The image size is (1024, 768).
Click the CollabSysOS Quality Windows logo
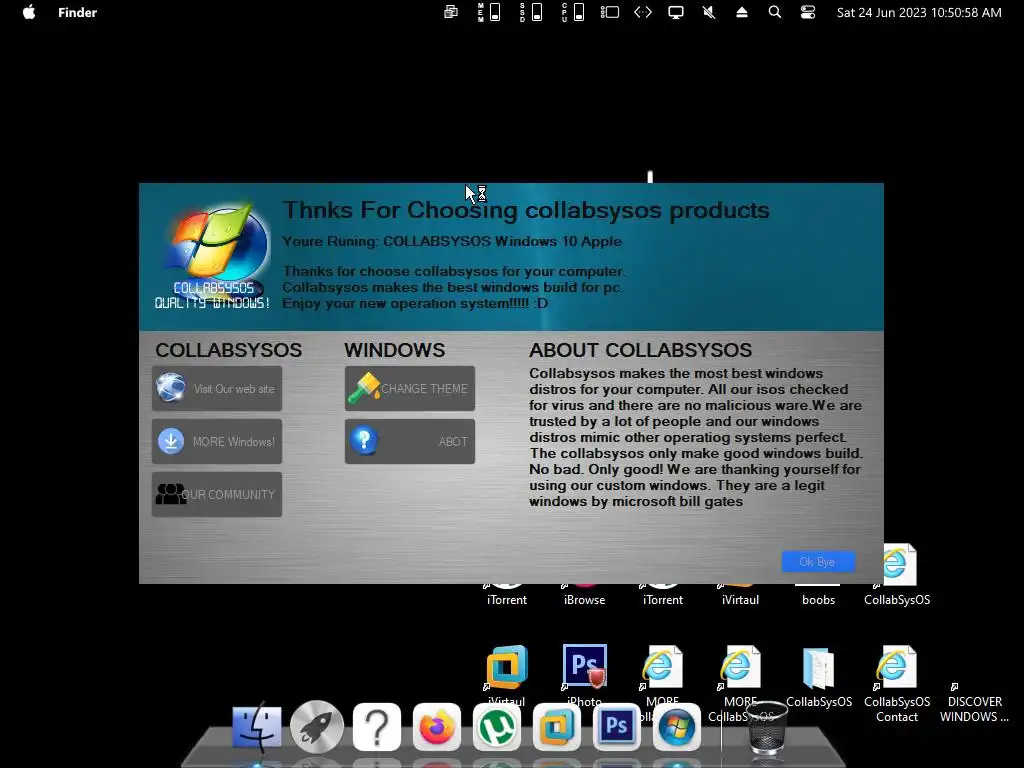click(213, 256)
